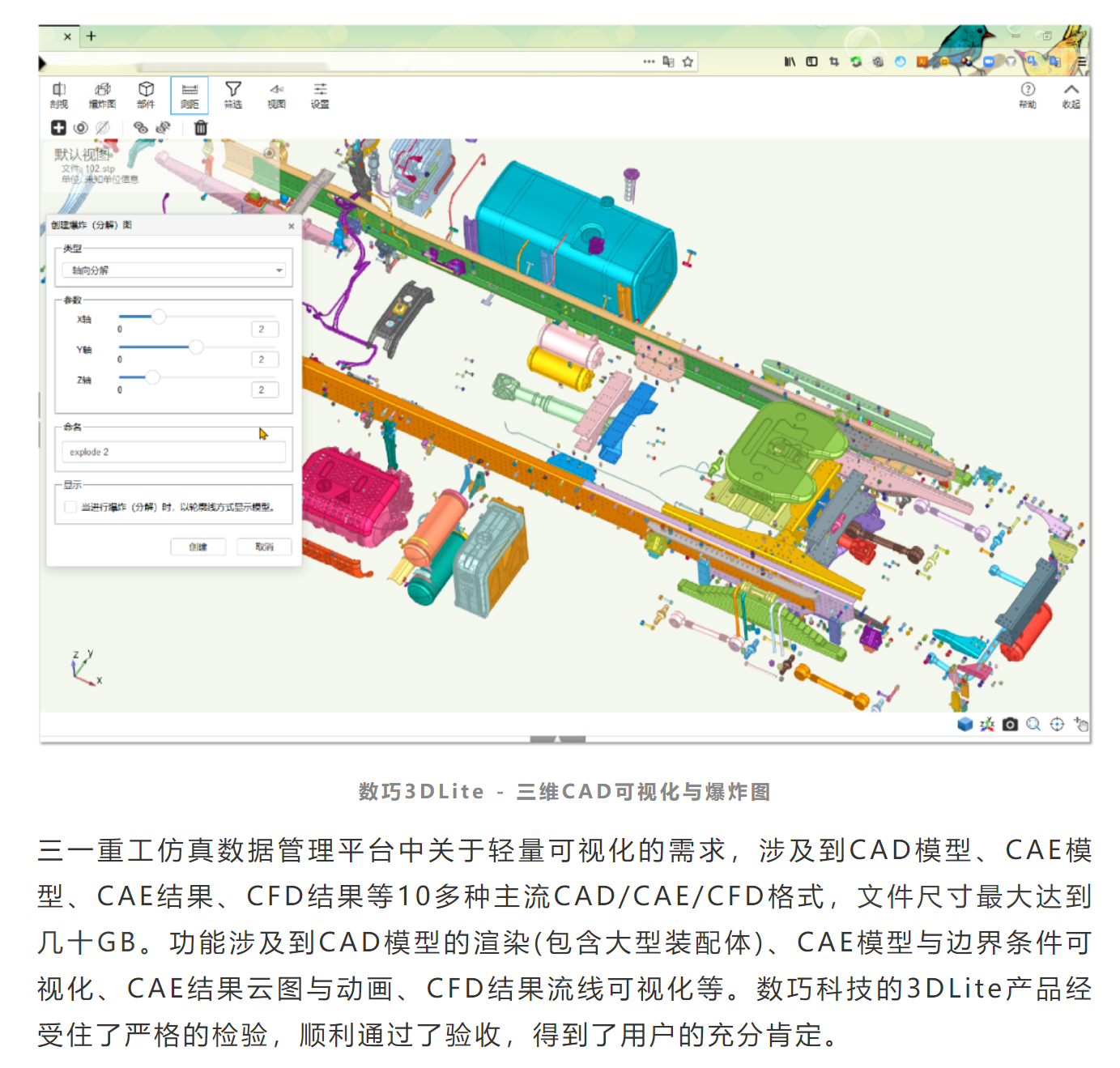Click the crosshair fit-view icon at bottom
Screen dimensions: 1120x1068
(1057, 724)
